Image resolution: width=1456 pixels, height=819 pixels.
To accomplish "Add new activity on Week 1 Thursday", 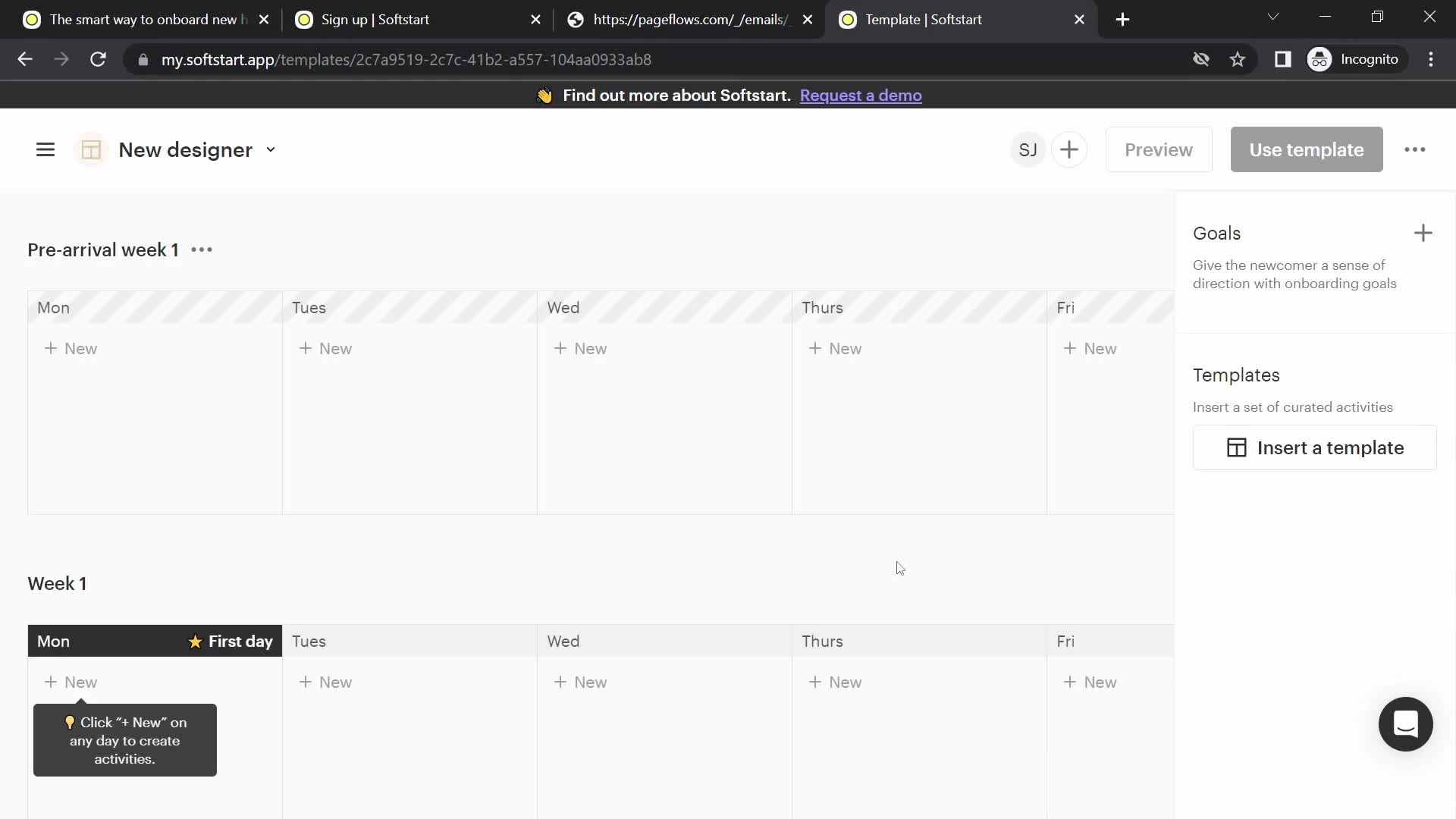I will tap(835, 682).
